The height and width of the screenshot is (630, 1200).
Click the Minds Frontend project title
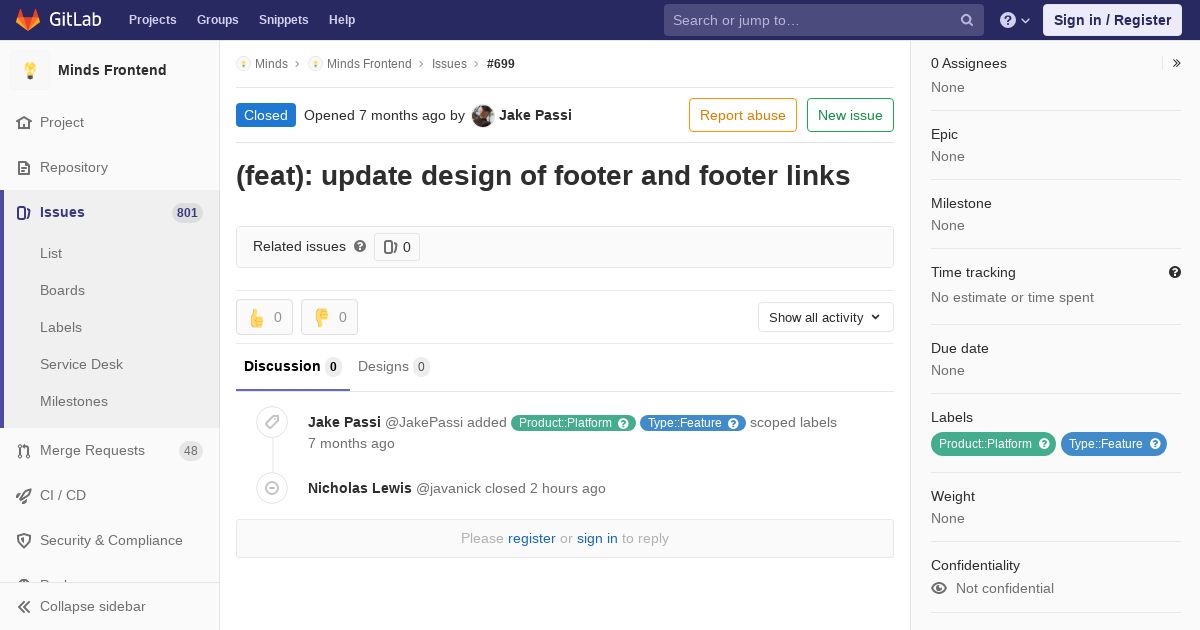[x=112, y=70]
